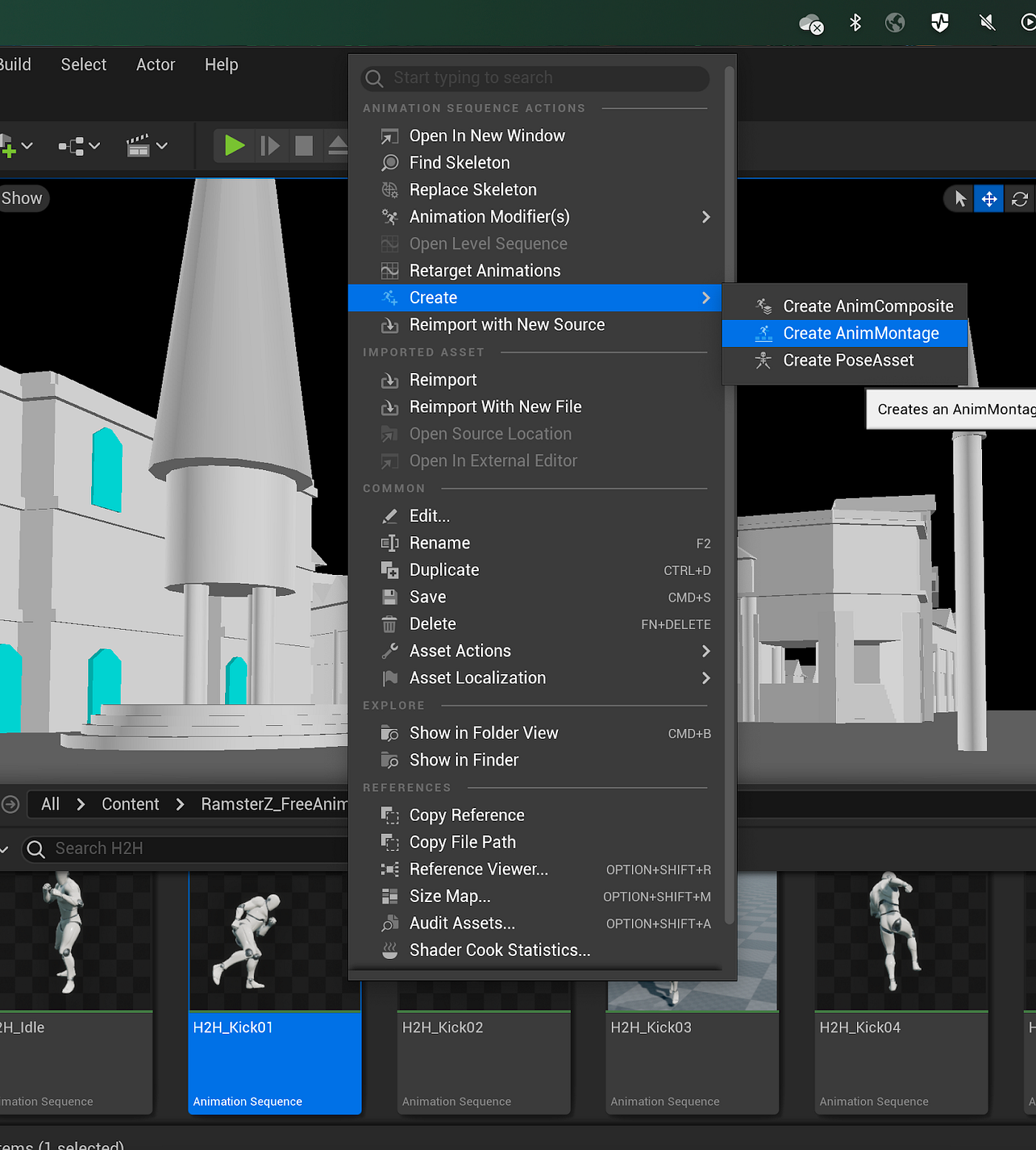Open Size Map... entry
This screenshot has height=1150, width=1036.
coord(535,896)
